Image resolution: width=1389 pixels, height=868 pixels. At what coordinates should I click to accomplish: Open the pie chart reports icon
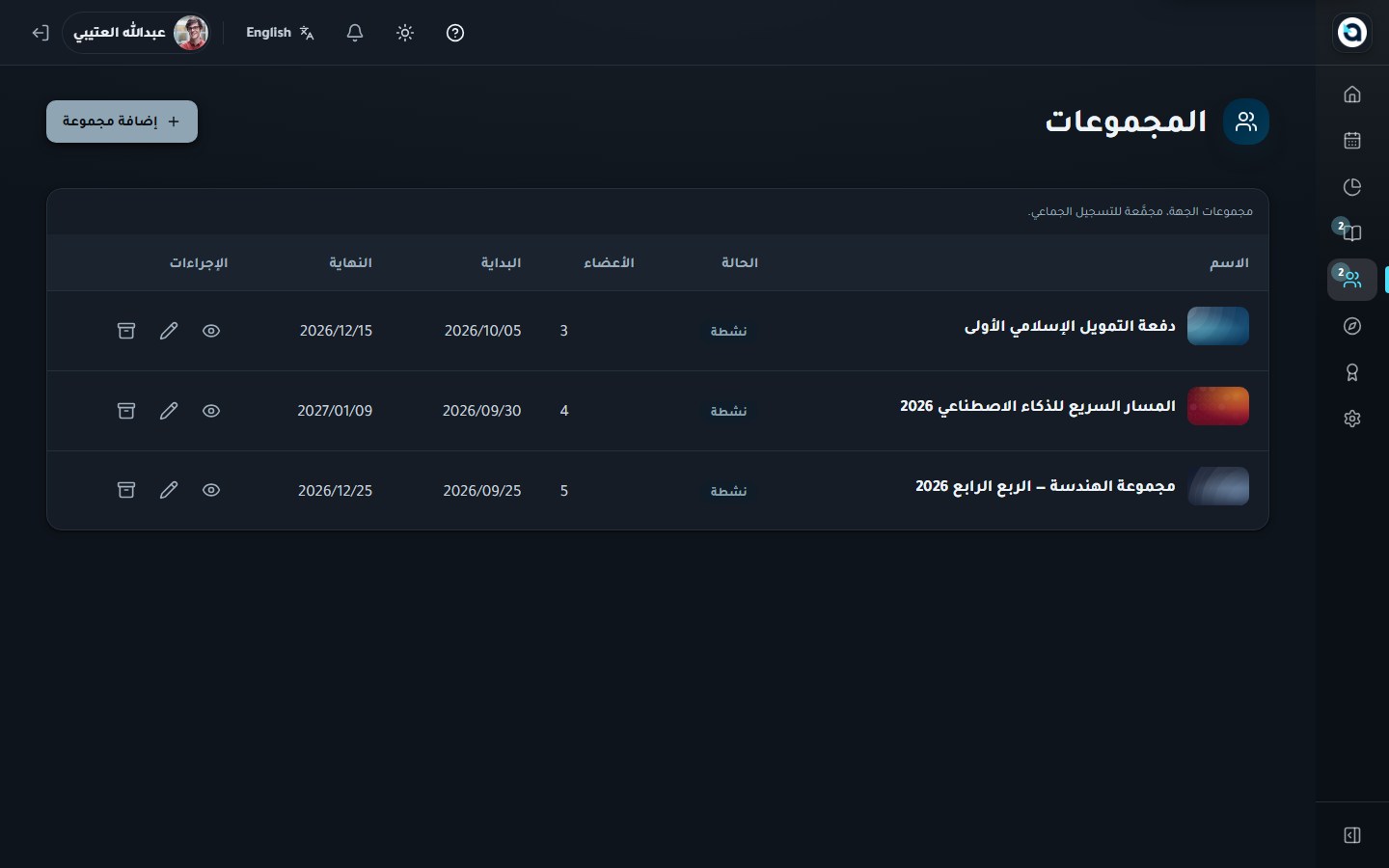[x=1352, y=187]
